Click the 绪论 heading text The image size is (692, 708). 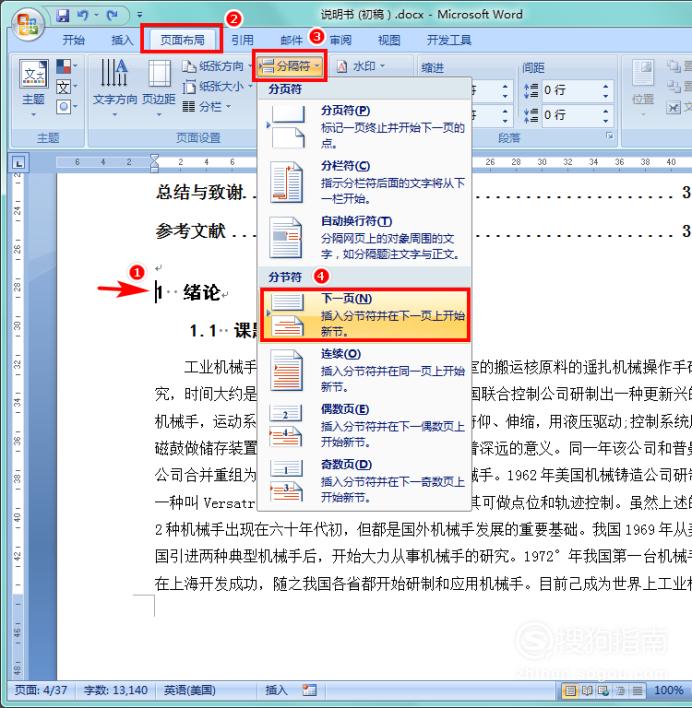[x=202, y=292]
